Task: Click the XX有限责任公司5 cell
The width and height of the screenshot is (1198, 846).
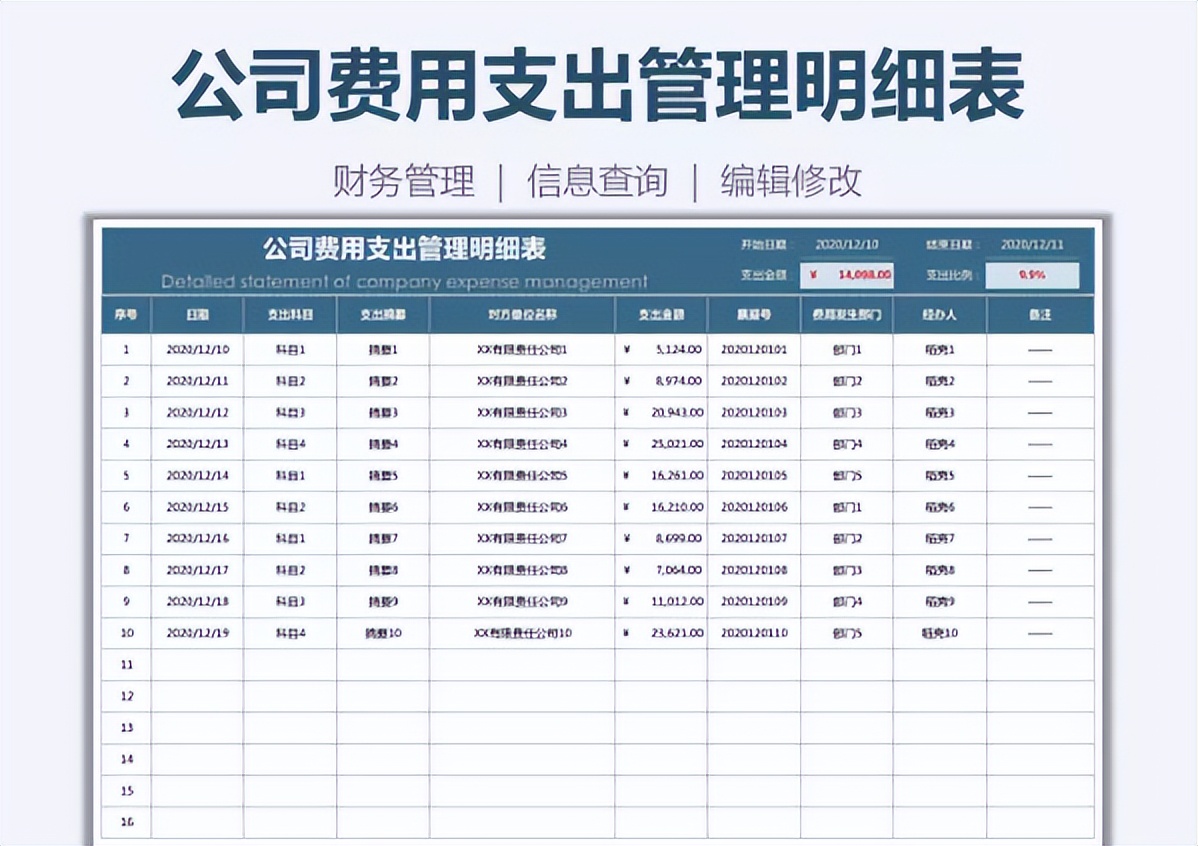Action: [520, 475]
